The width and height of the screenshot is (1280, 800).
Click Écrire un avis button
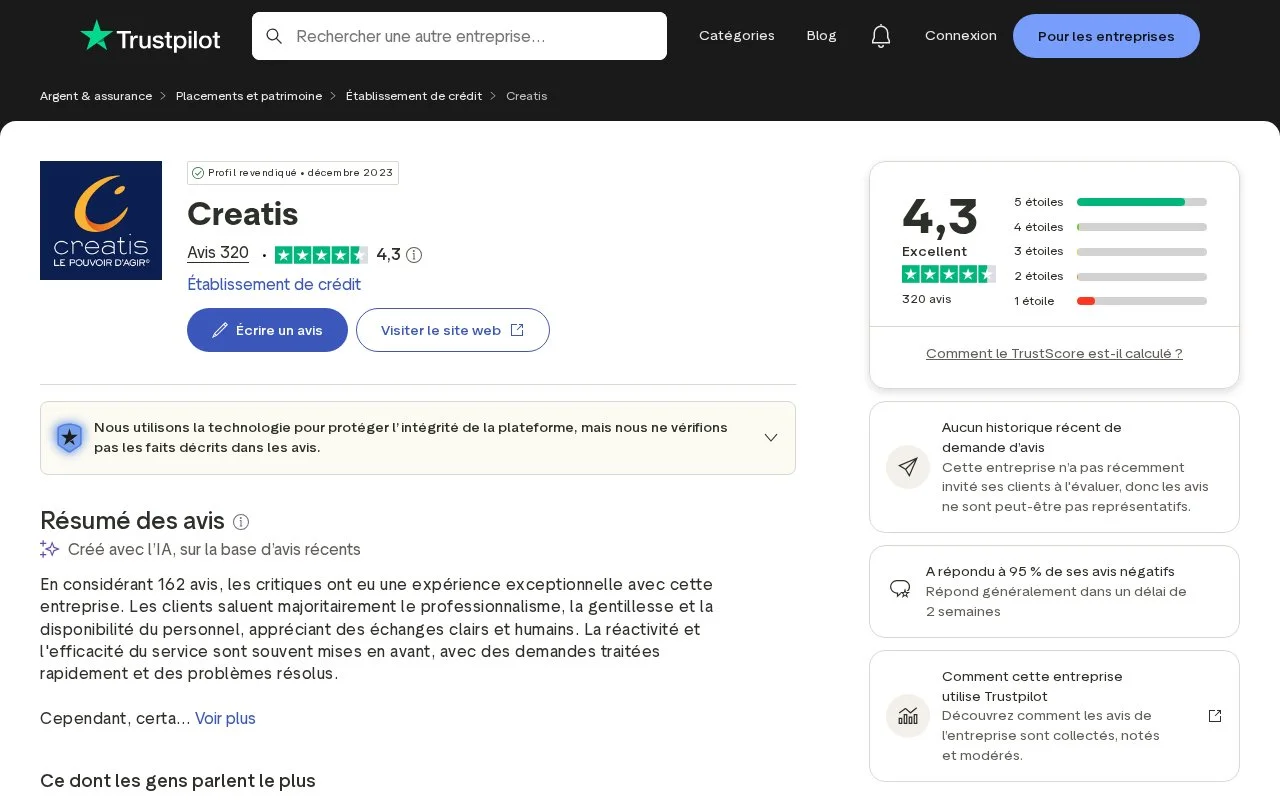click(267, 330)
